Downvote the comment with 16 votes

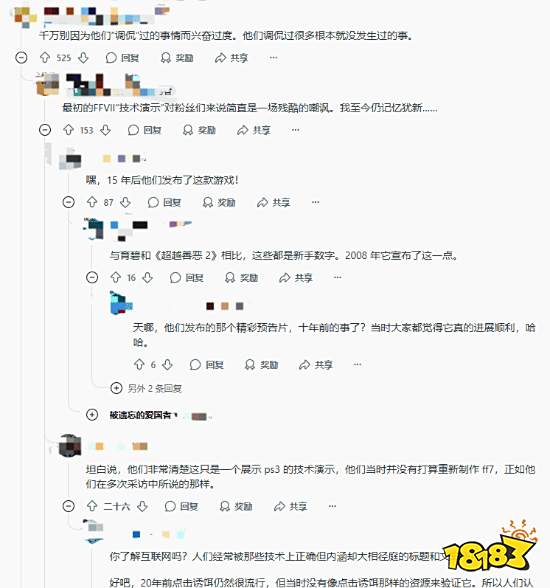[x=148, y=278]
